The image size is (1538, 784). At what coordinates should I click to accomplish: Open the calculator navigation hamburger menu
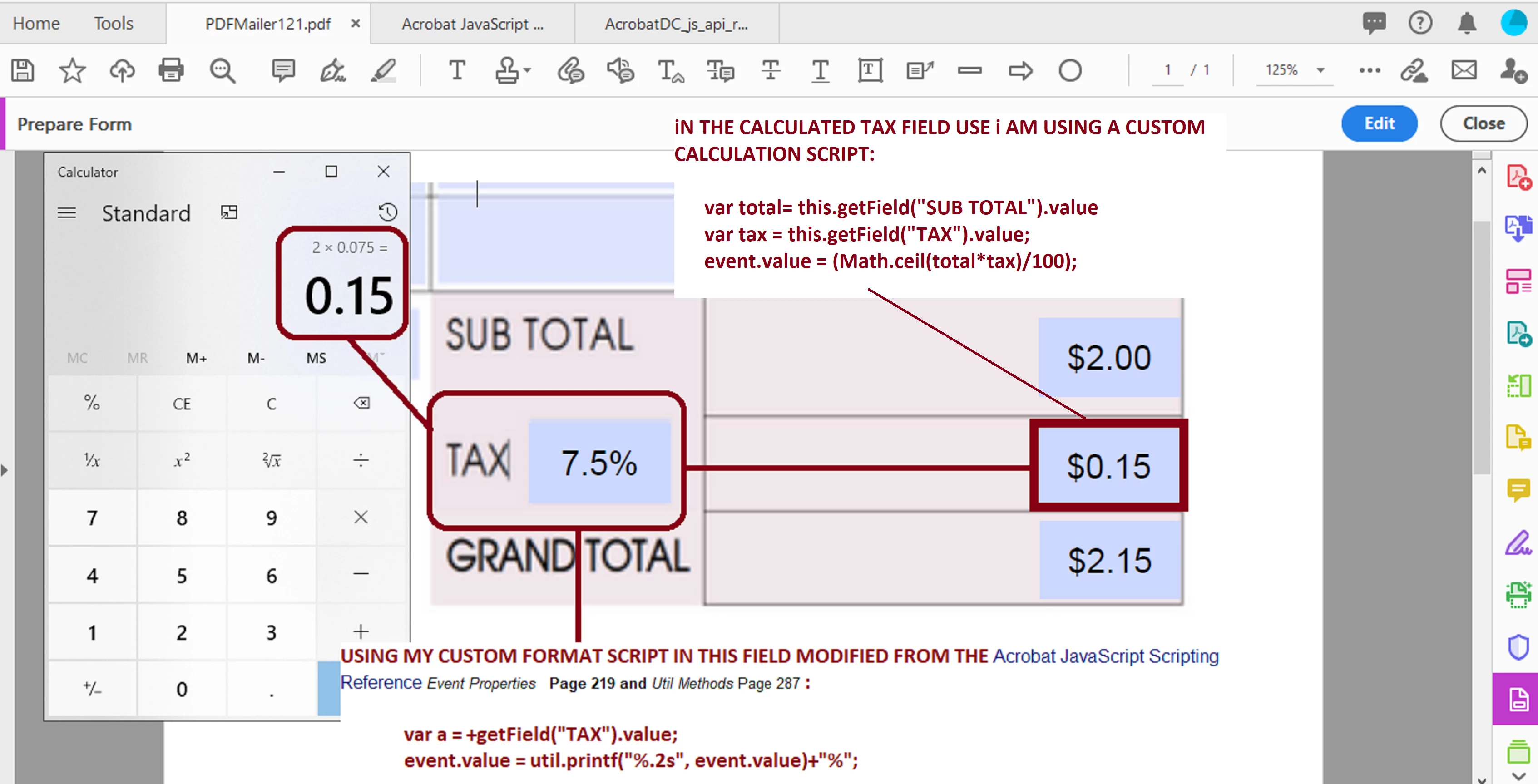tap(67, 212)
